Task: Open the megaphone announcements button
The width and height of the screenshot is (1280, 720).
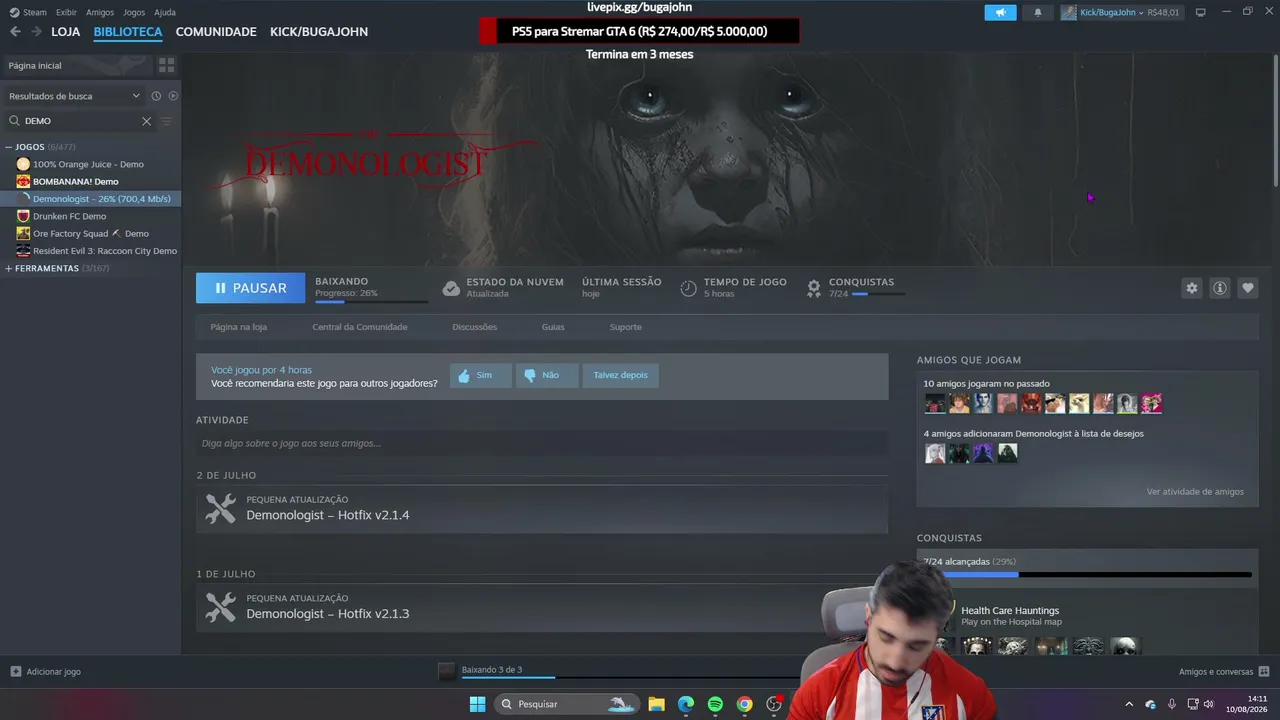Action: (x=1000, y=13)
